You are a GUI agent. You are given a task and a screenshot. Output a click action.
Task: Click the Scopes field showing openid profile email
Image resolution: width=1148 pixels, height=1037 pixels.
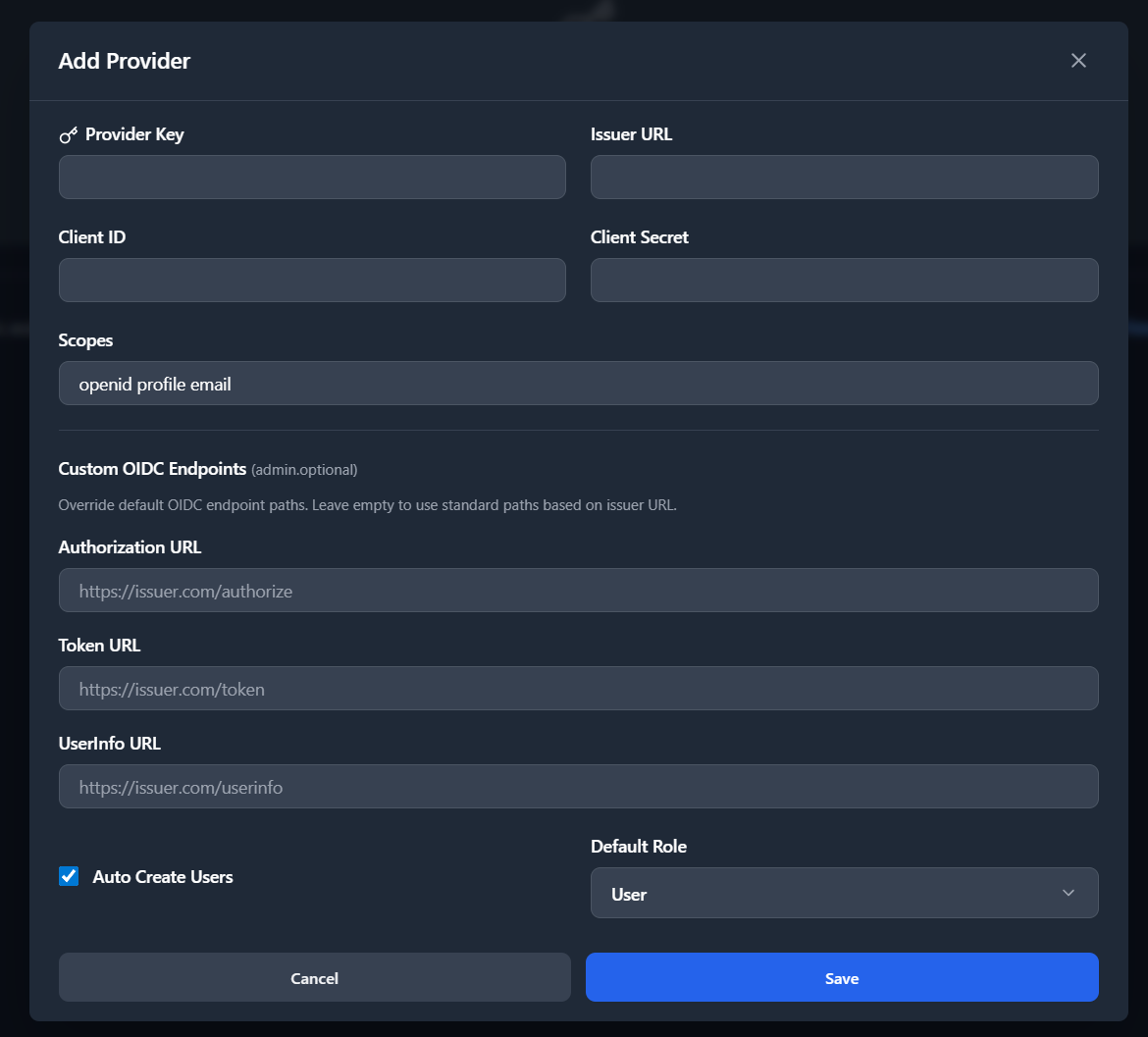(578, 383)
